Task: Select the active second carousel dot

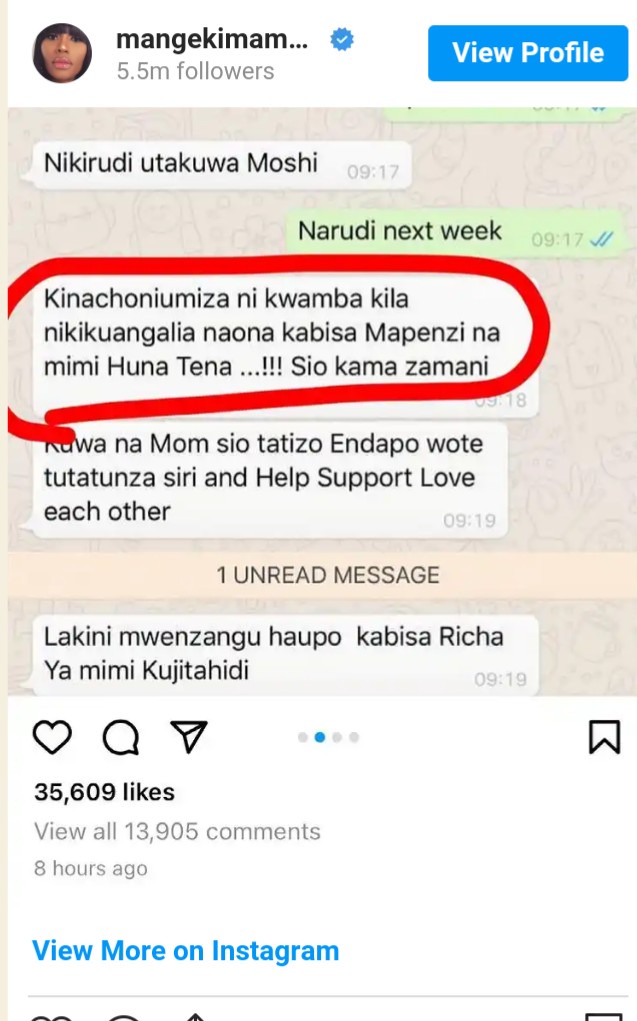Action: [320, 737]
